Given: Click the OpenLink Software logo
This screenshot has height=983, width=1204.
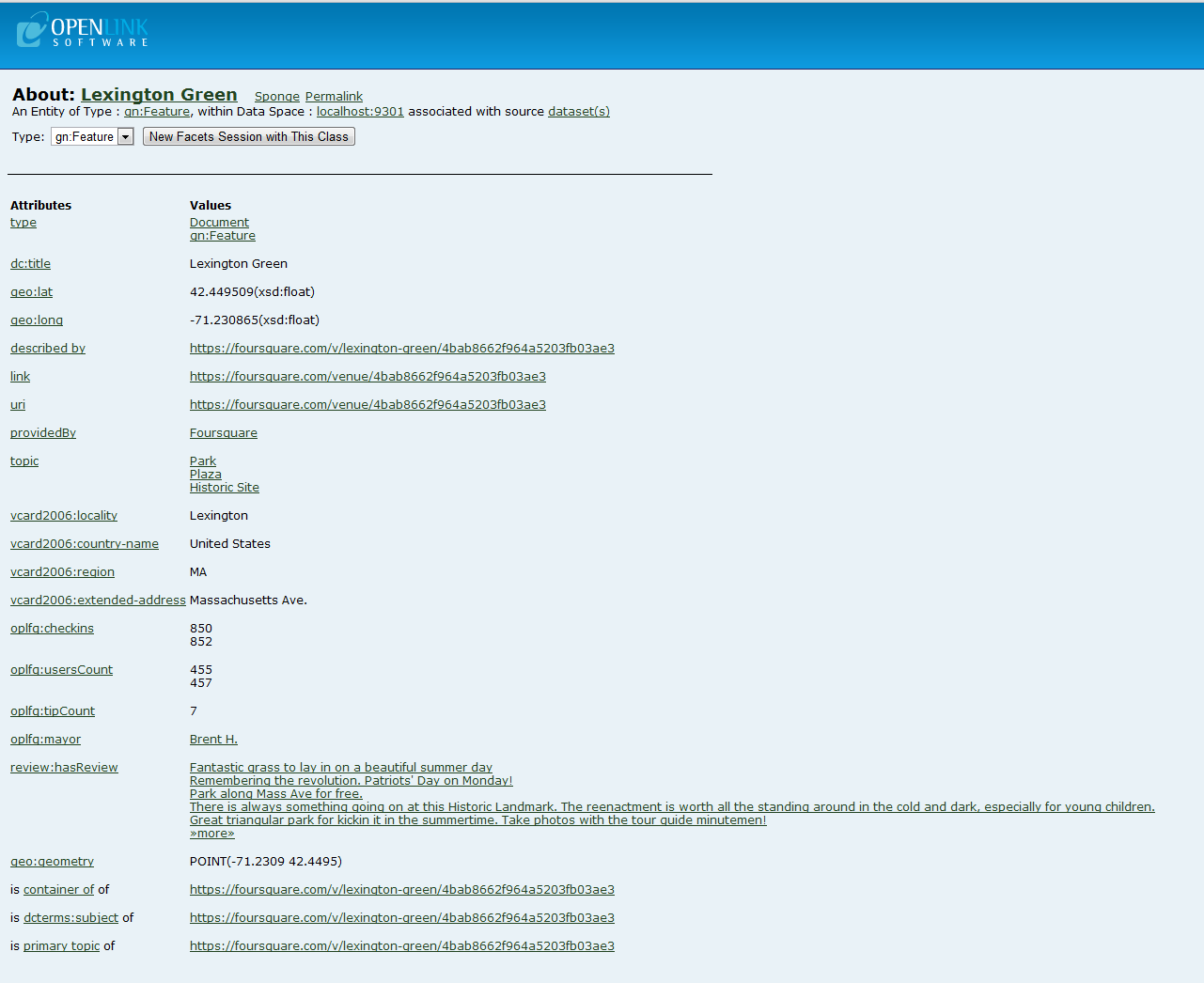Looking at the screenshot, I should [x=83, y=30].
